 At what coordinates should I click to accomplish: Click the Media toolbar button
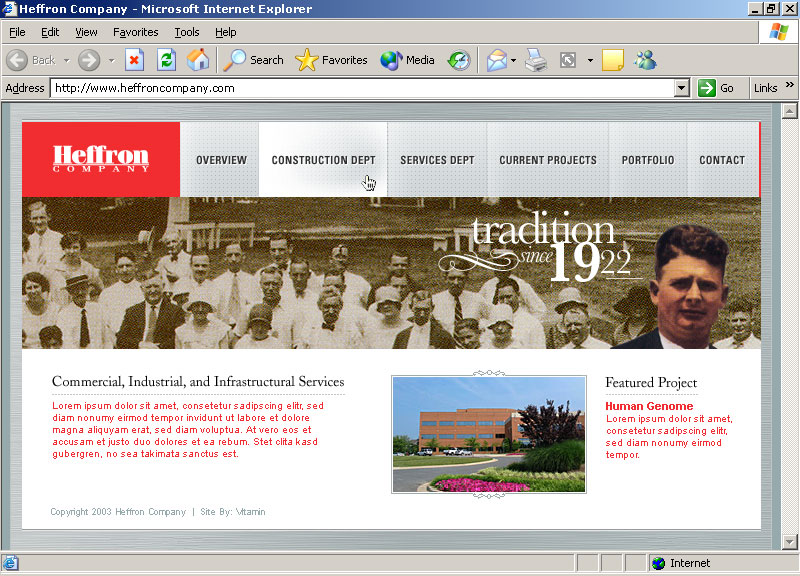click(x=407, y=60)
